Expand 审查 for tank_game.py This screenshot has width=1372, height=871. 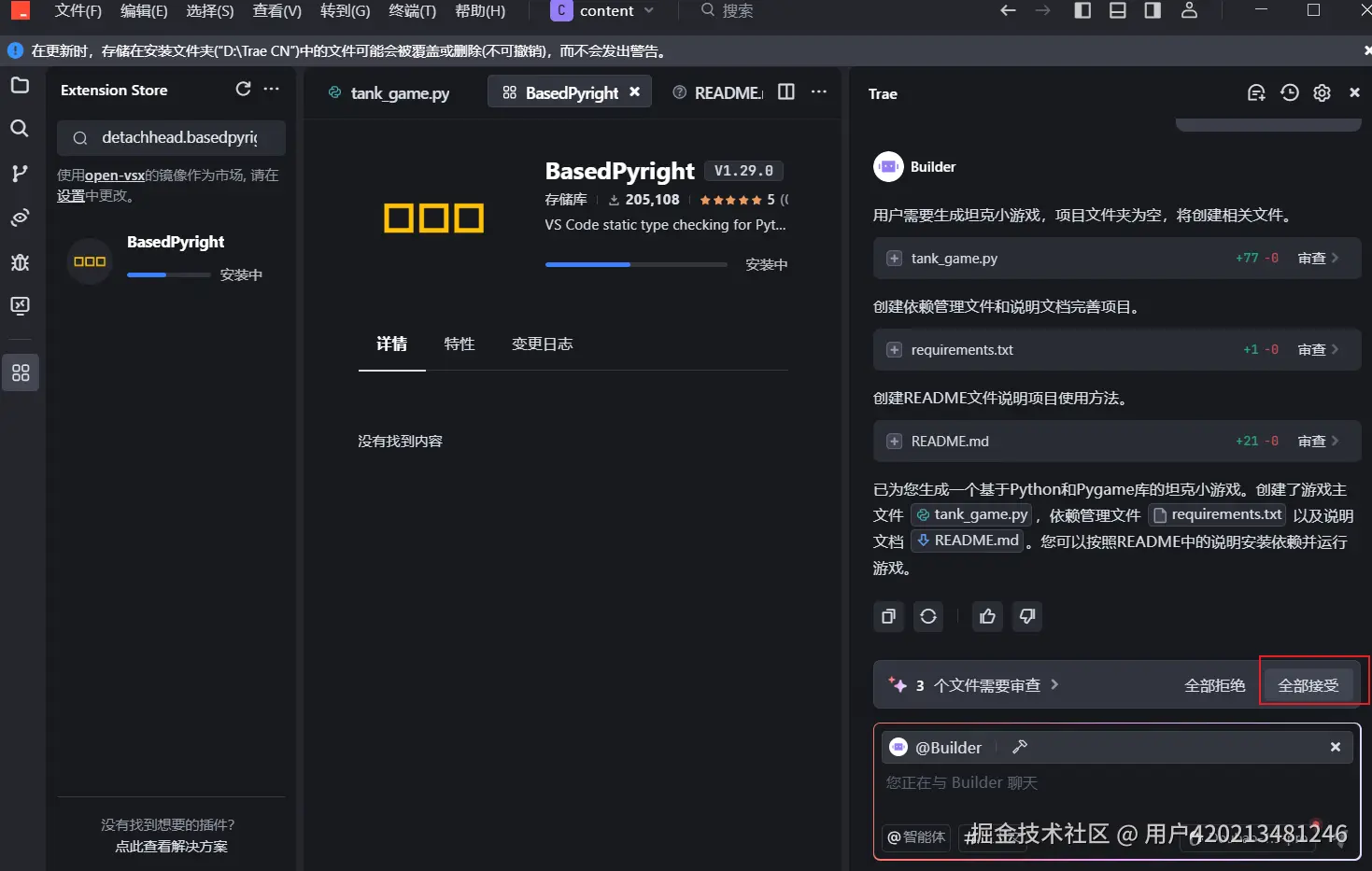pyautogui.click(x=1318, y=258)
